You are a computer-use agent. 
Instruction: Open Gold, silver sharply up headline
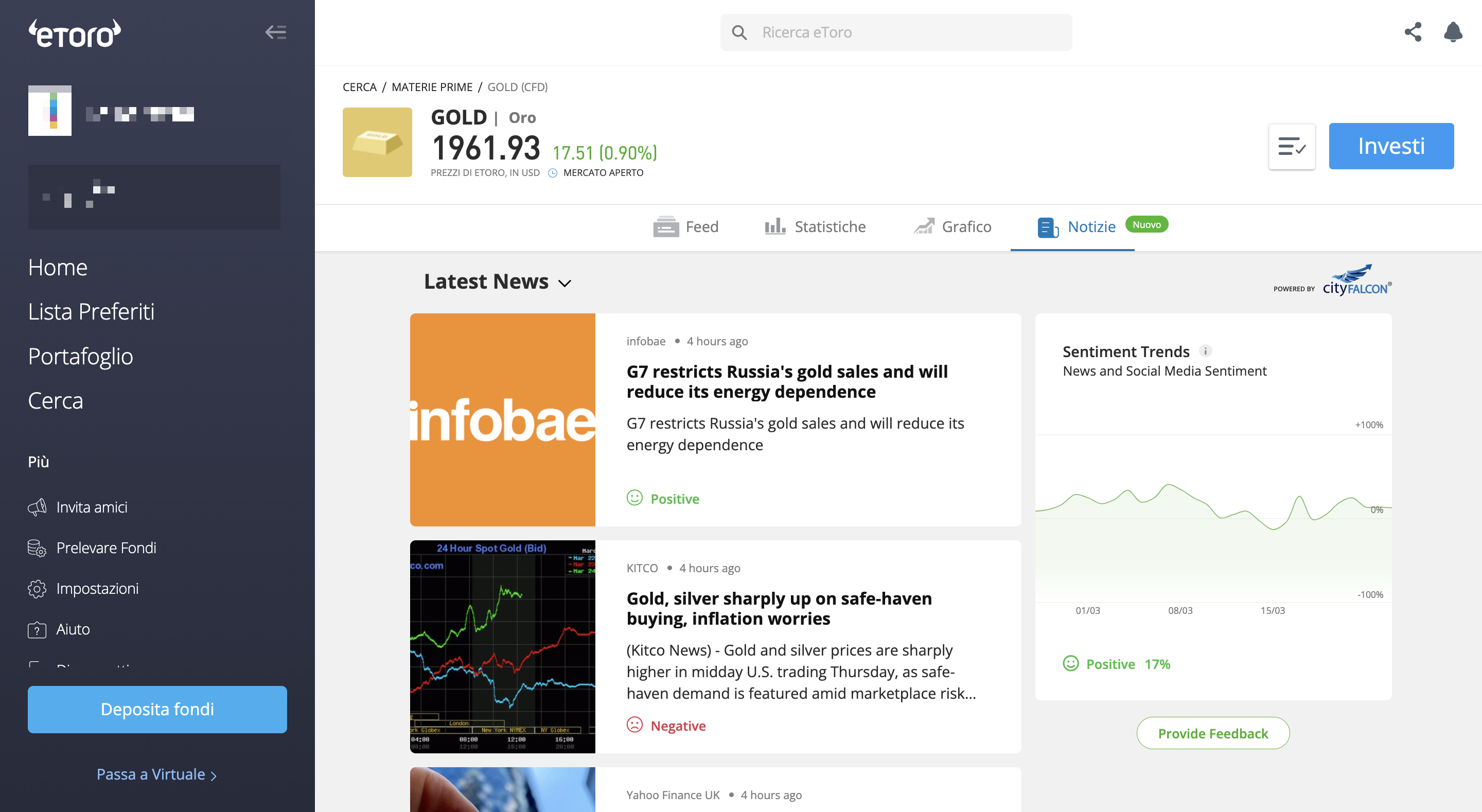tap(779, 608)
